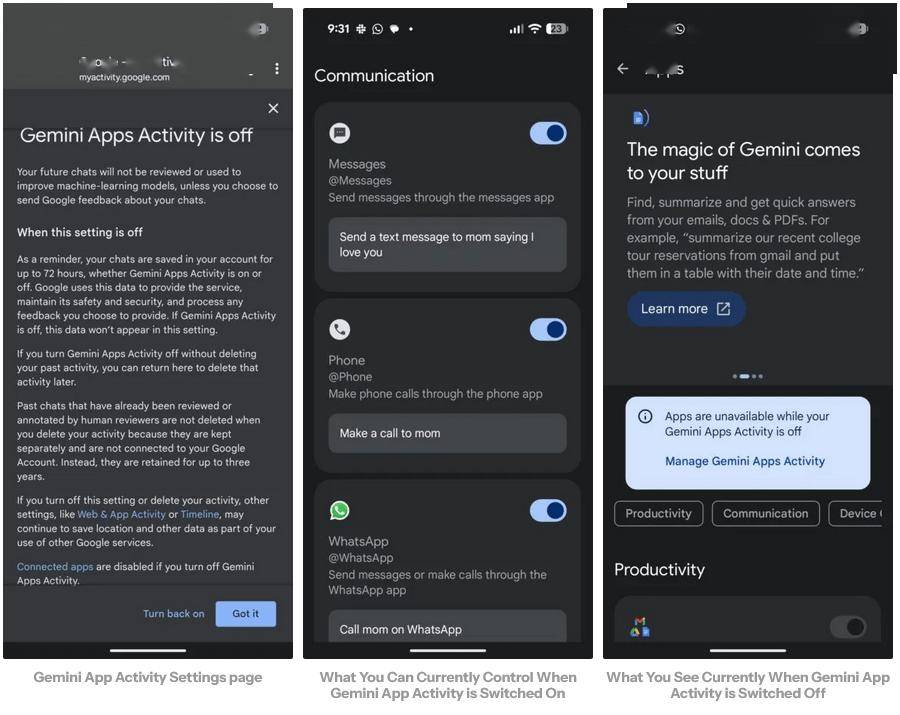Click the battery indicator showing 23
Viewport: 900px width, 715px height.
(557, 29)
